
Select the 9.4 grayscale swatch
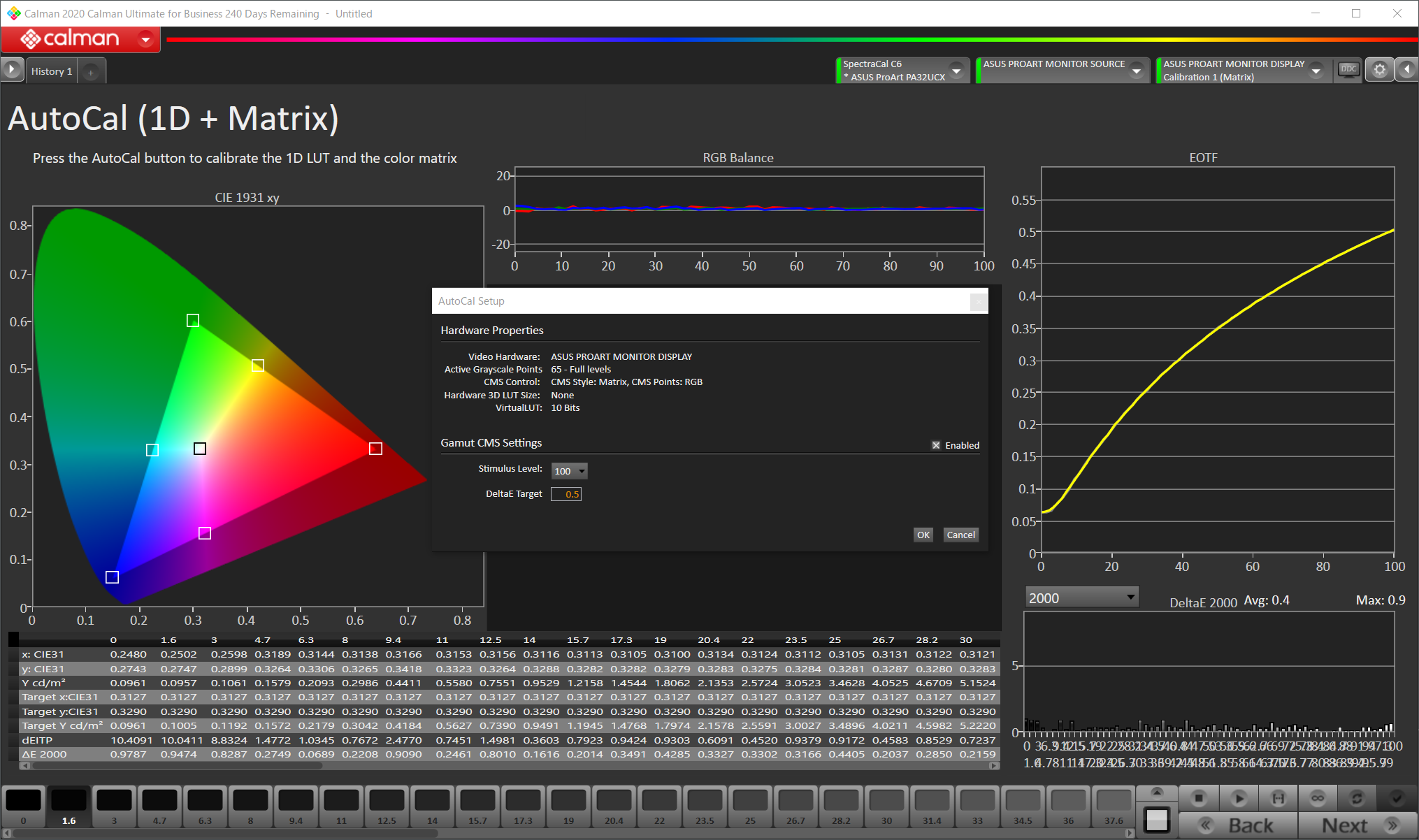tap(296, 807)
